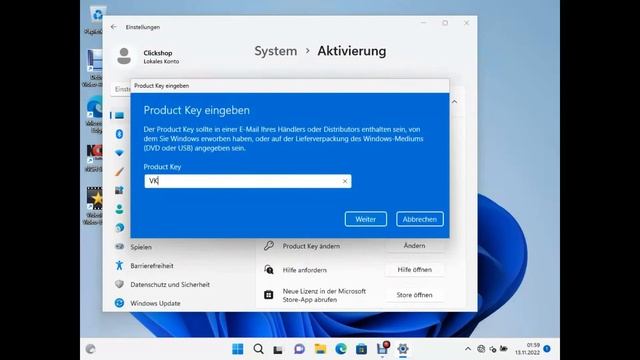Minimize the Einstellungen window
Screen dimensions: 640x360
tap(424, 23)
